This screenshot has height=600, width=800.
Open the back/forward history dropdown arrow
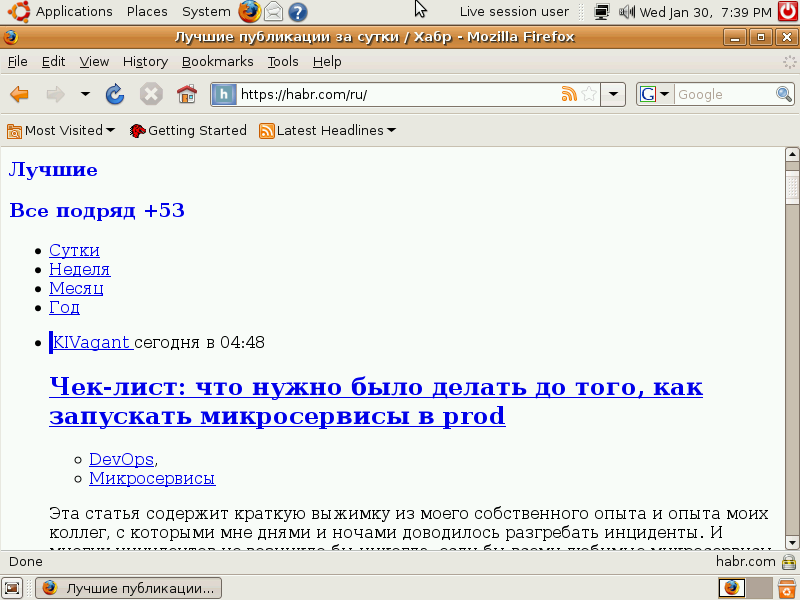coord(85,94)
